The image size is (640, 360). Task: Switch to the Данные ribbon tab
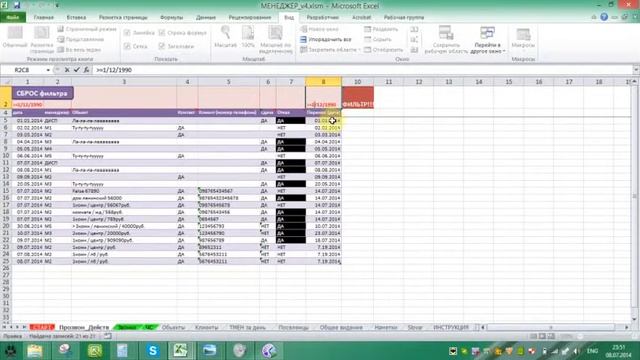pyautogui.click(x=206, y=18)
